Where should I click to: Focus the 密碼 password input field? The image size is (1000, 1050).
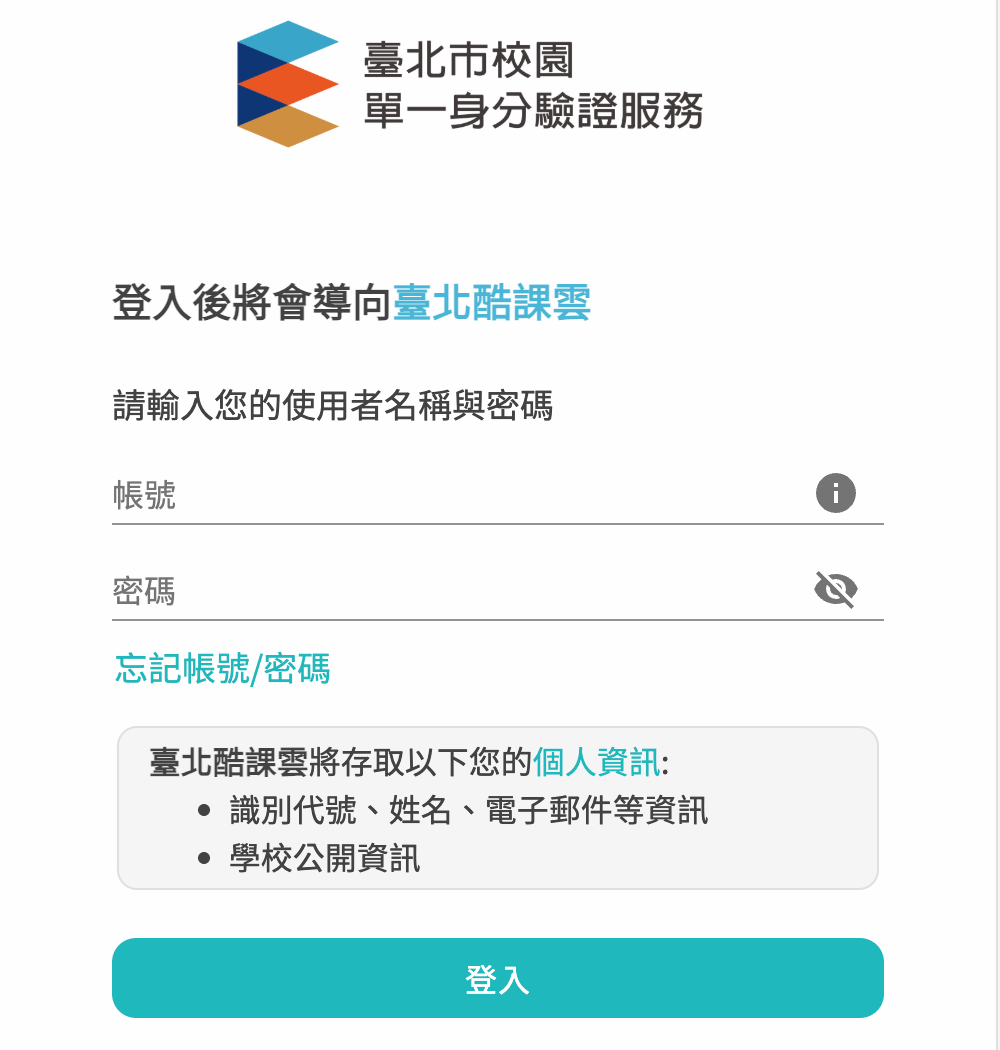point(460,591)
